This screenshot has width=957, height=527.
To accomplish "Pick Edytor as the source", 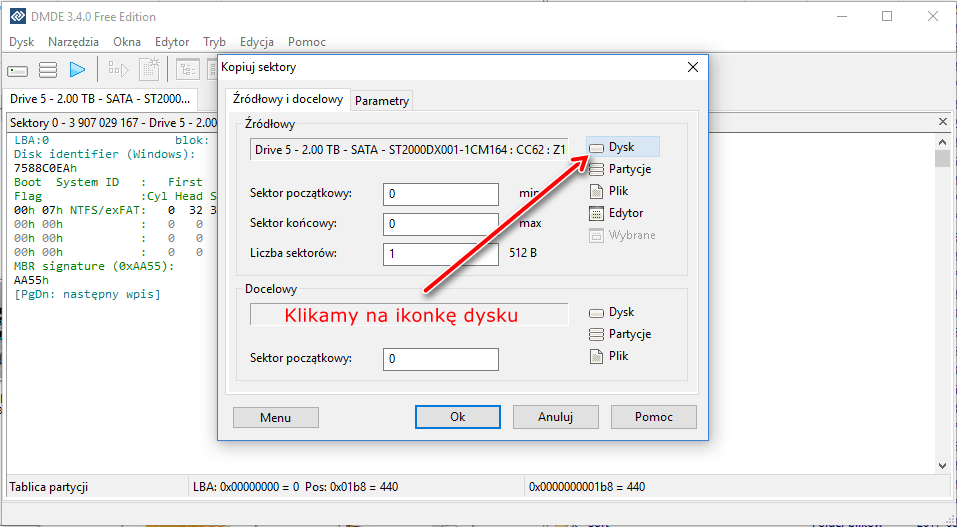I will [616, 213].
